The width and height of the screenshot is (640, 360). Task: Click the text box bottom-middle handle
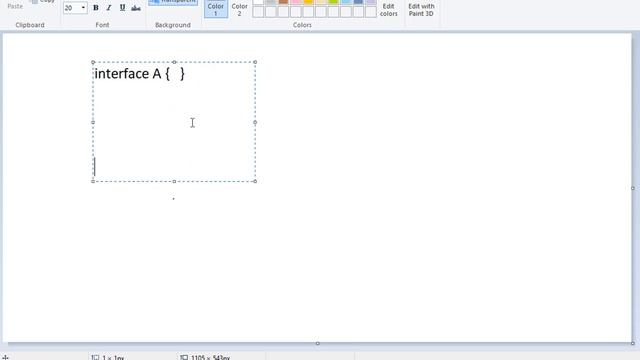174,181
